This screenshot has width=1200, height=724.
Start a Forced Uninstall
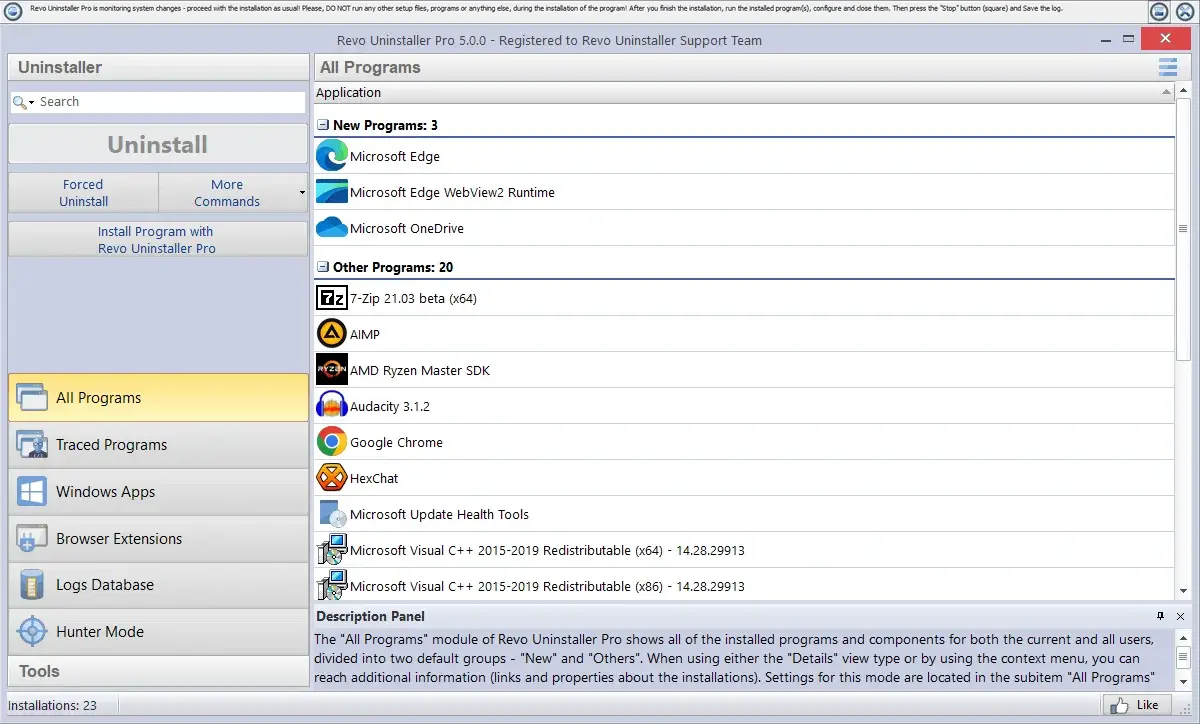click(82, 192)
